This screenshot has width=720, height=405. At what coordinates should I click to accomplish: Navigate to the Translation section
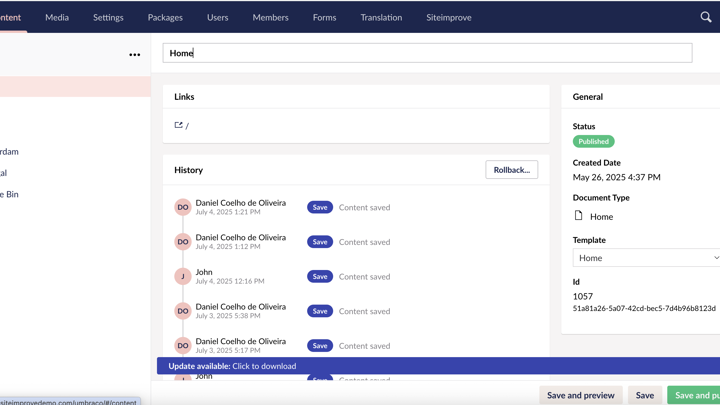[381, 17]
